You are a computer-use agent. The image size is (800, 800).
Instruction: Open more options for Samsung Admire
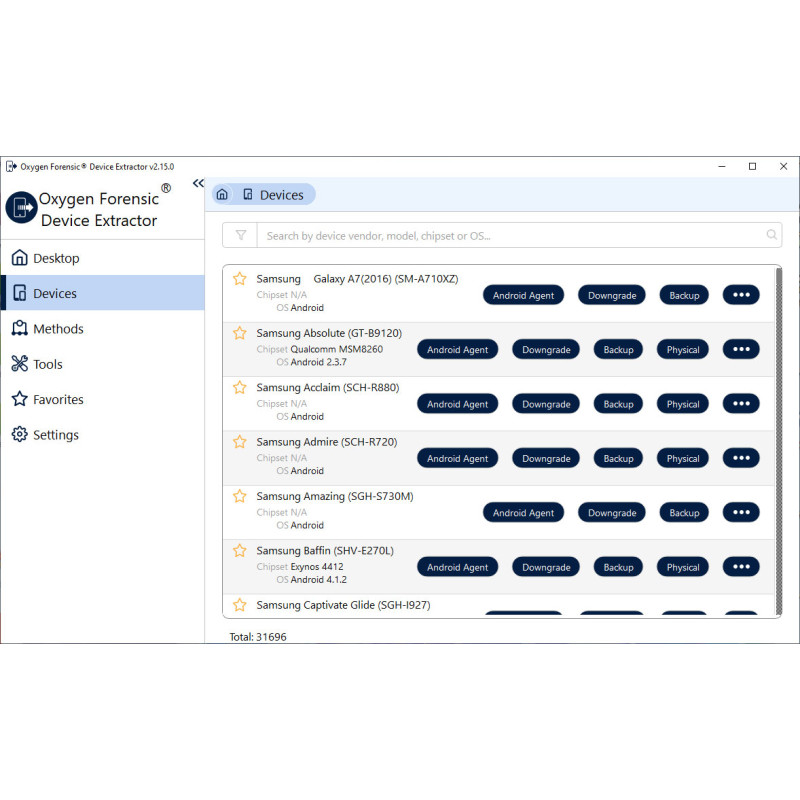pyautogui.click(x=741, y=458)
